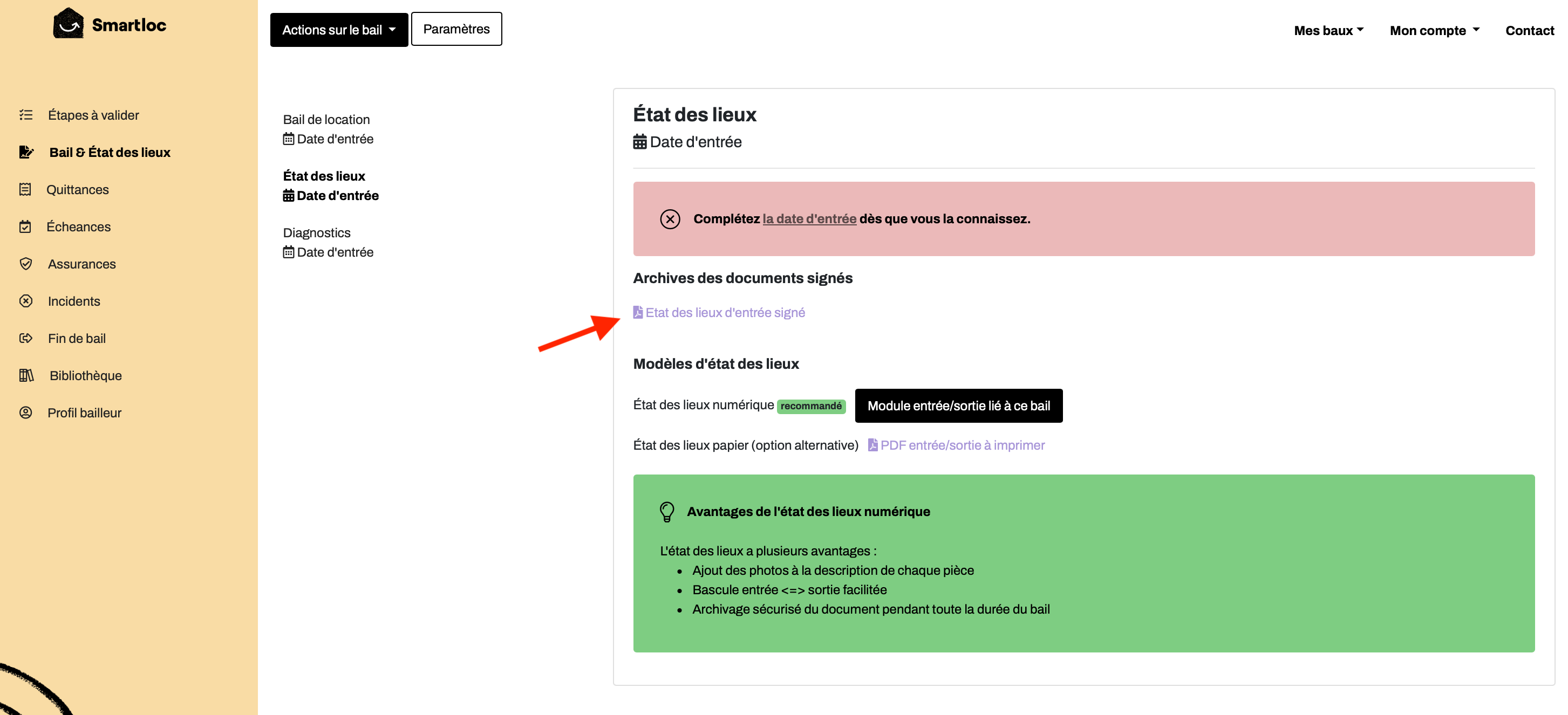
Task: Click calendar icon under Diagnostics
Action: [x=289, y=252]
